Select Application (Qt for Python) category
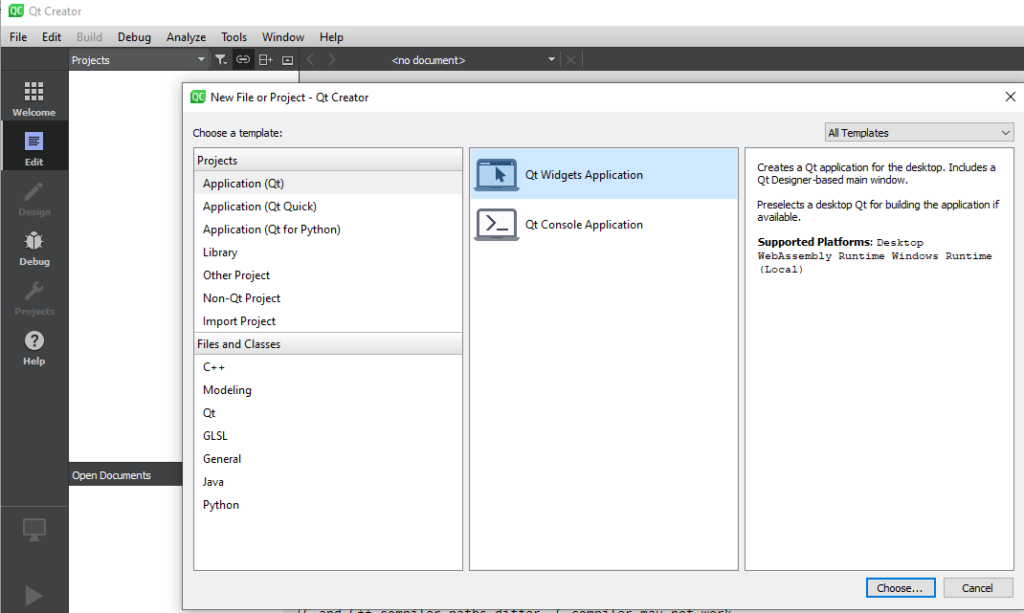 [x=328, y=229]
